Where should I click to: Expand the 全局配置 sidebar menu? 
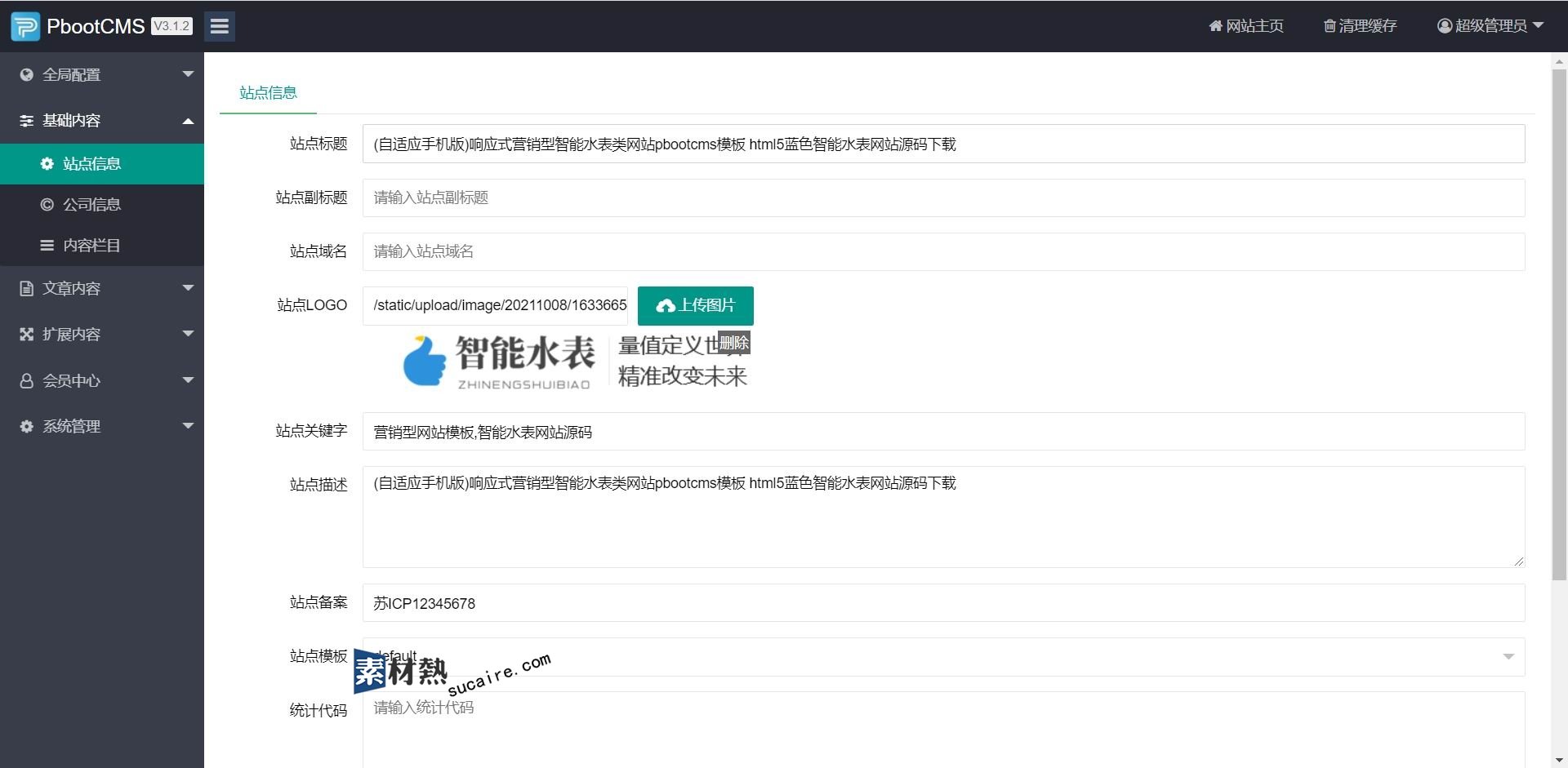pos(102,75)
